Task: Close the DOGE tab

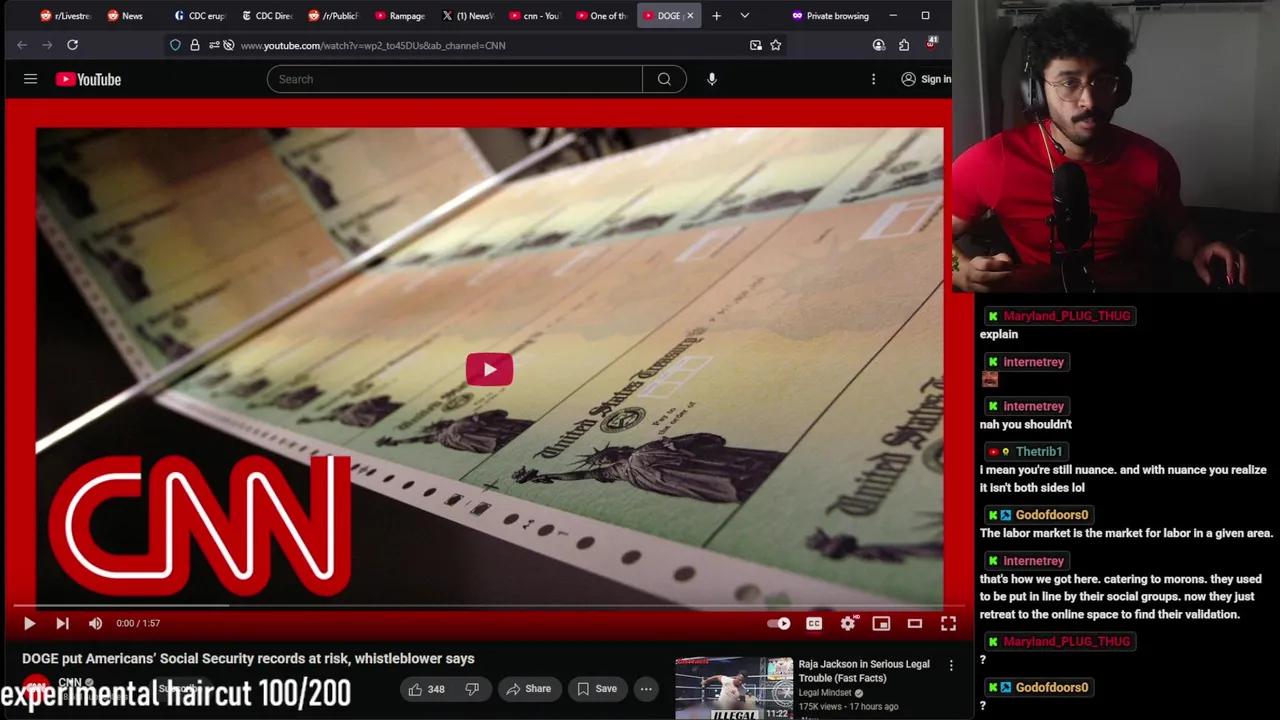Action: 689,16
